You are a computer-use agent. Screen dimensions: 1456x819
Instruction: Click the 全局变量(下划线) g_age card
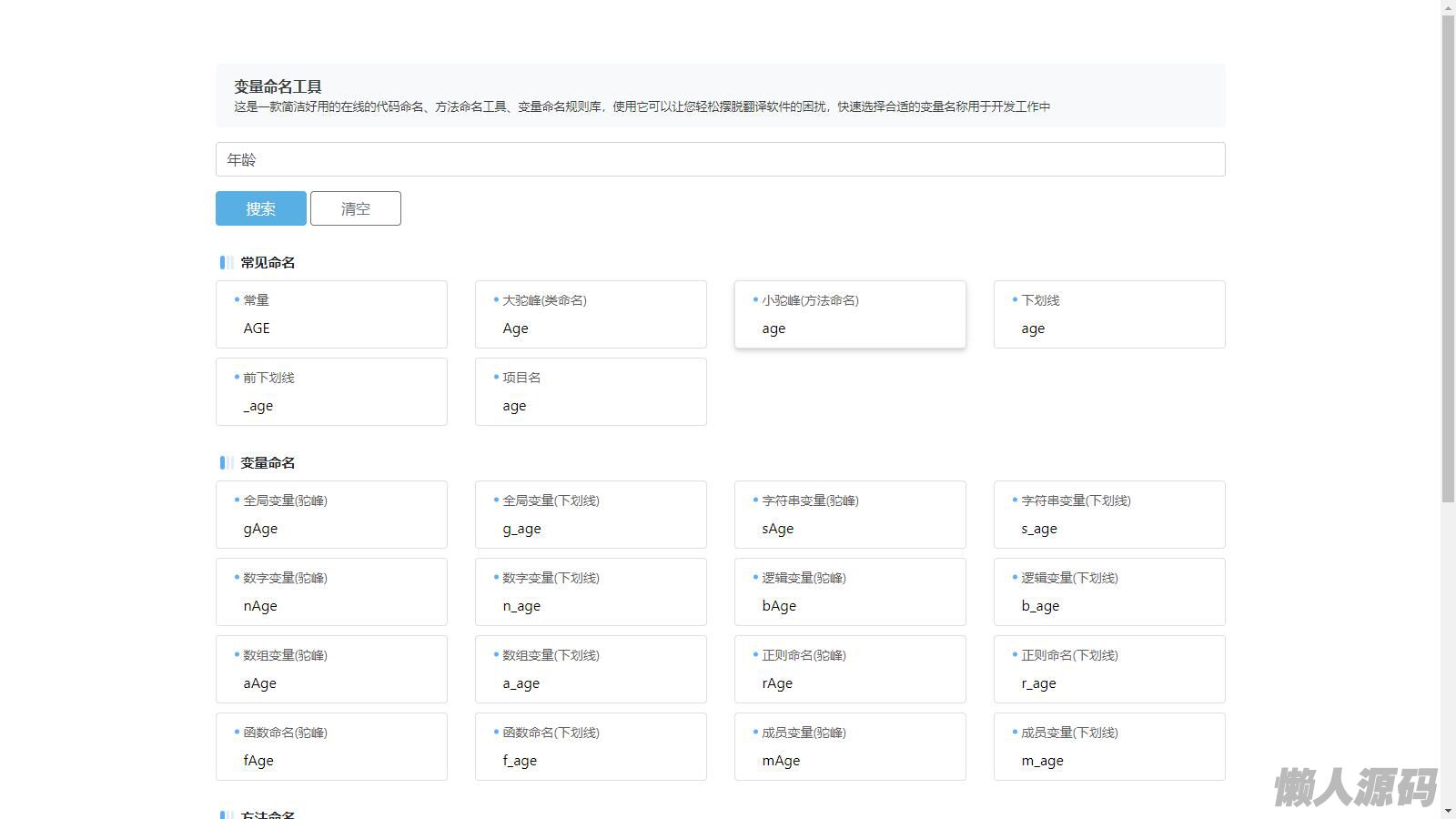click(591, 515)
